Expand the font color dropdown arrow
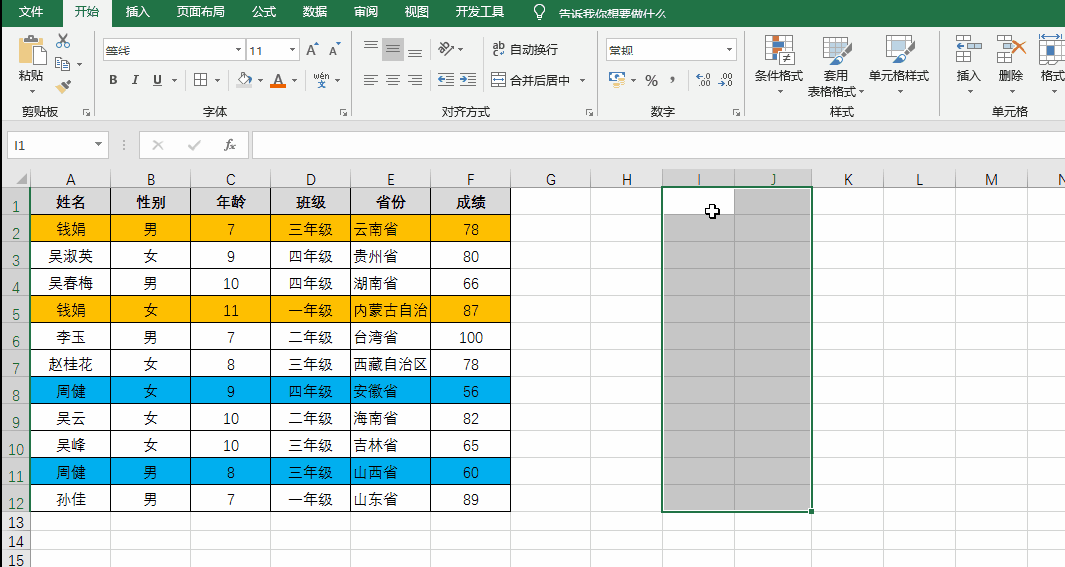 [294, 80]
